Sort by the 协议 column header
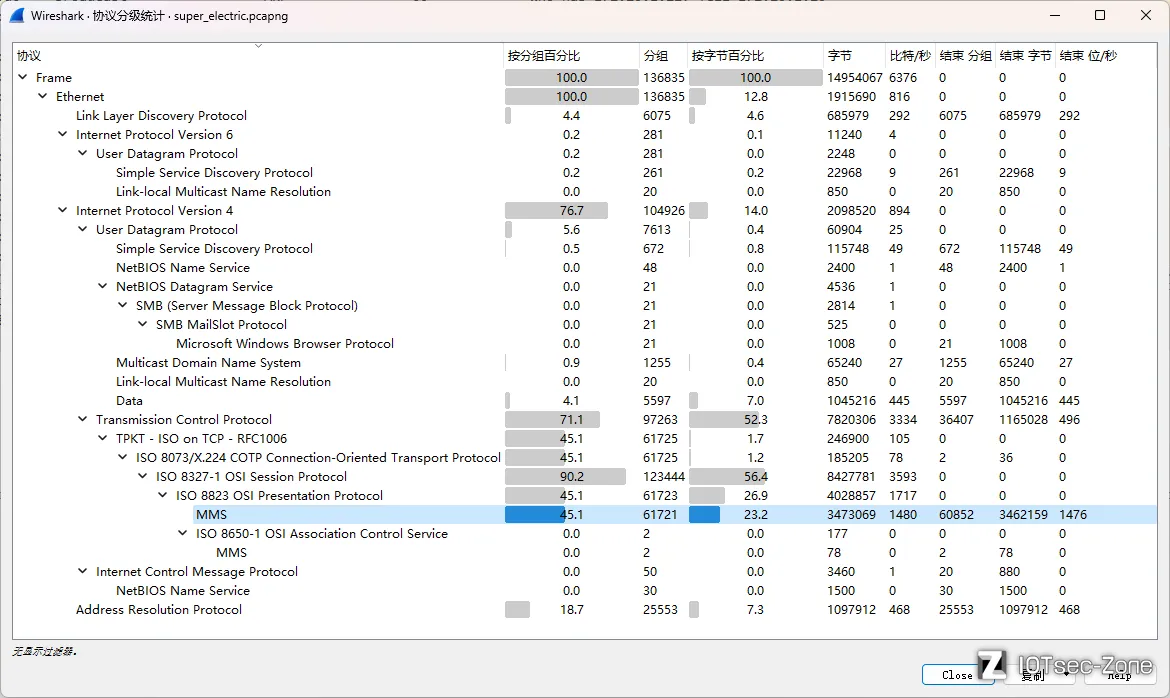The width and height of the screenshot is (1170, 698). tap(258, 55)
